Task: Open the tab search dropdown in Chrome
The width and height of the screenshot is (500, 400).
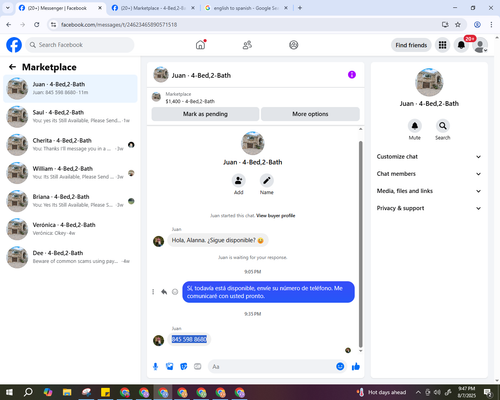Action: pos(8,8)
